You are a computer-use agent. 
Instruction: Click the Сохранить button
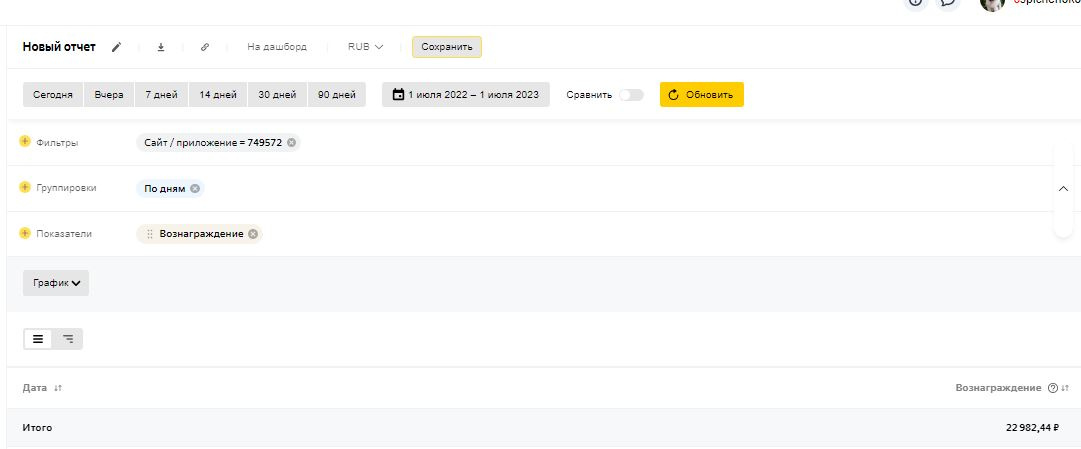pos(447,47)
